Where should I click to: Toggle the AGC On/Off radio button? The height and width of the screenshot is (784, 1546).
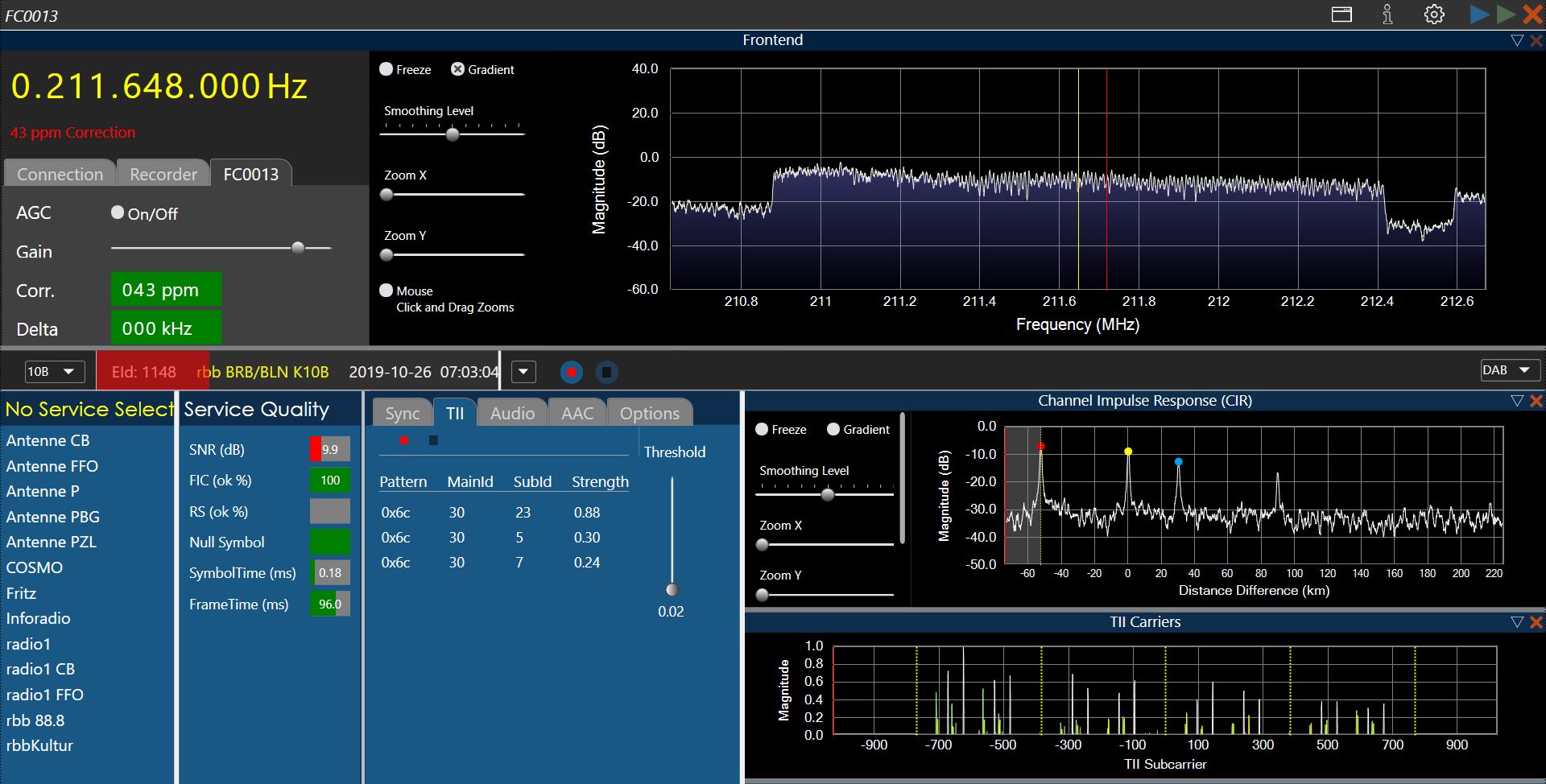tap(118, 213)
